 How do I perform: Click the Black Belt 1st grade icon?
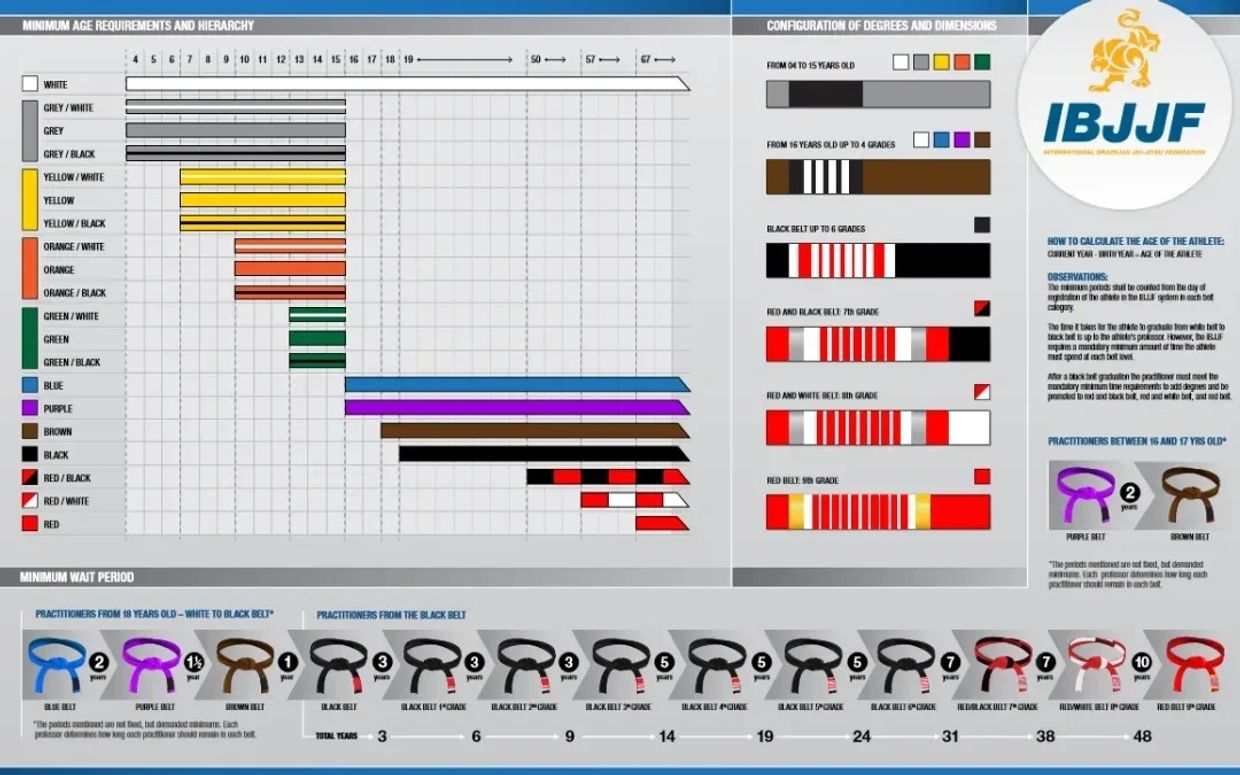pos(433,665)
